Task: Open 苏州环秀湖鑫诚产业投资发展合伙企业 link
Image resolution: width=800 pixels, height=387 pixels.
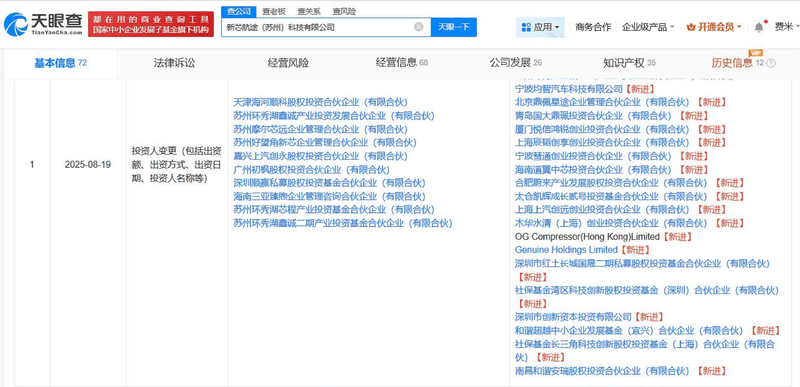Action: [334, 116]
